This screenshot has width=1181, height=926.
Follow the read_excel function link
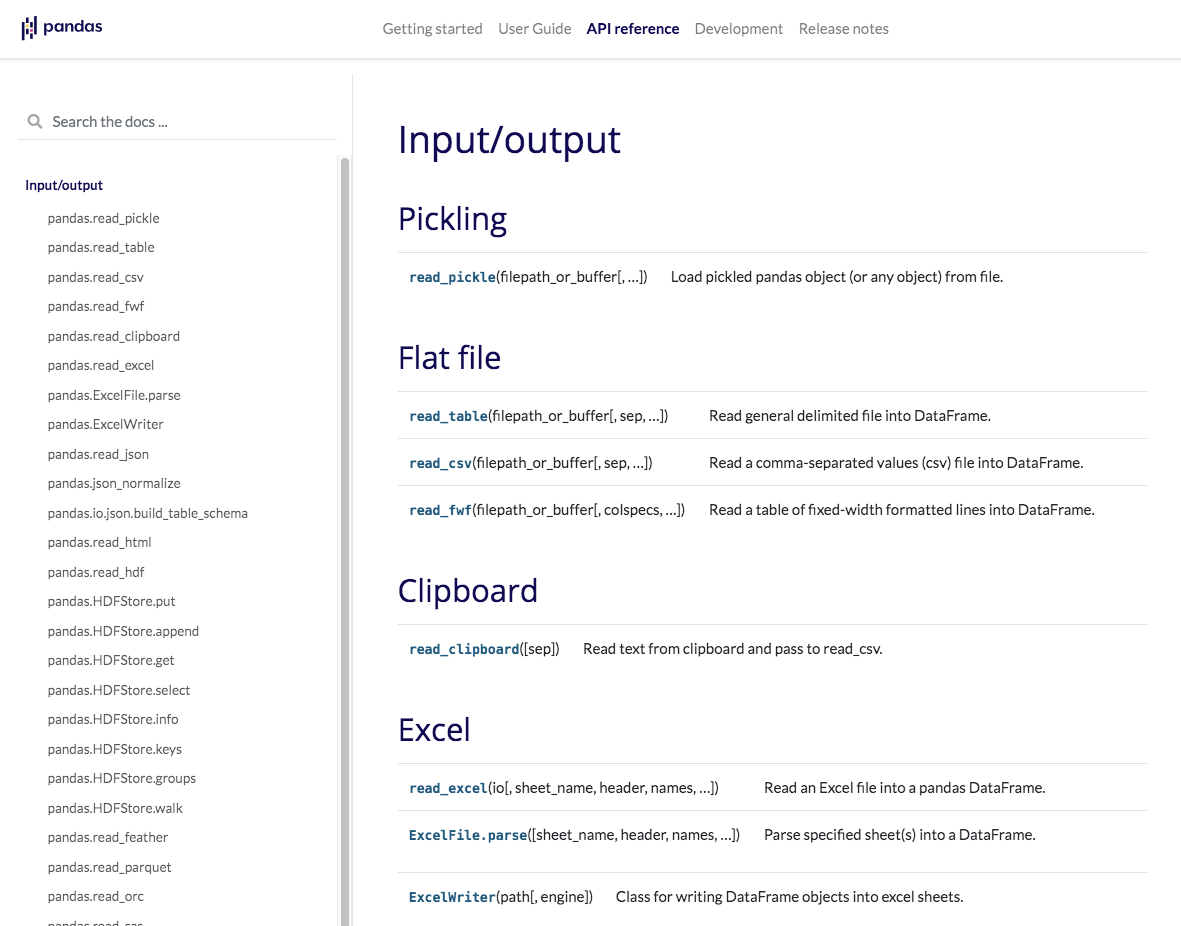[x=448, y=788]
